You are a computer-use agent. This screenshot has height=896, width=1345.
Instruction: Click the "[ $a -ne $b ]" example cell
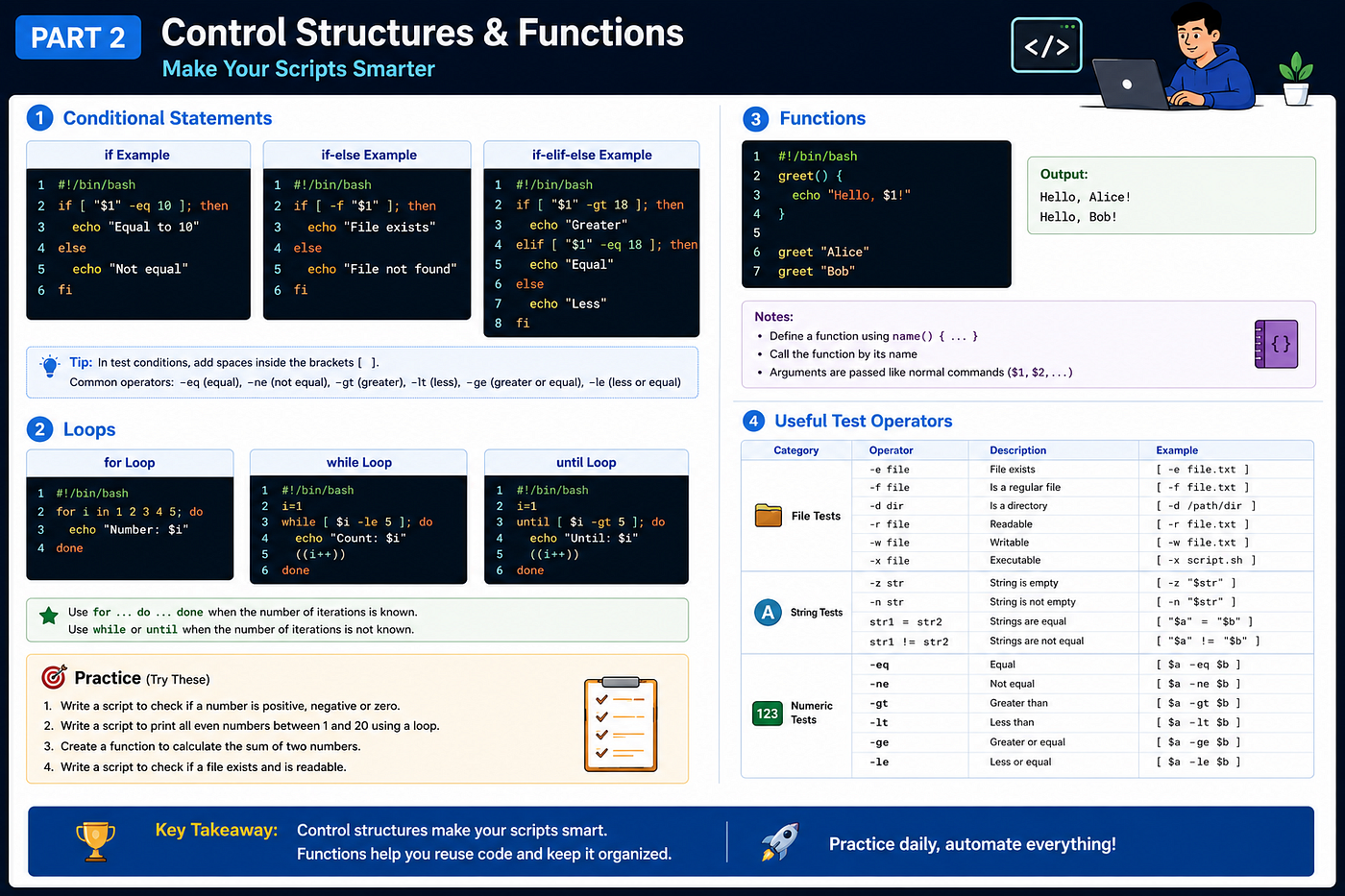tap(1199, 685)
